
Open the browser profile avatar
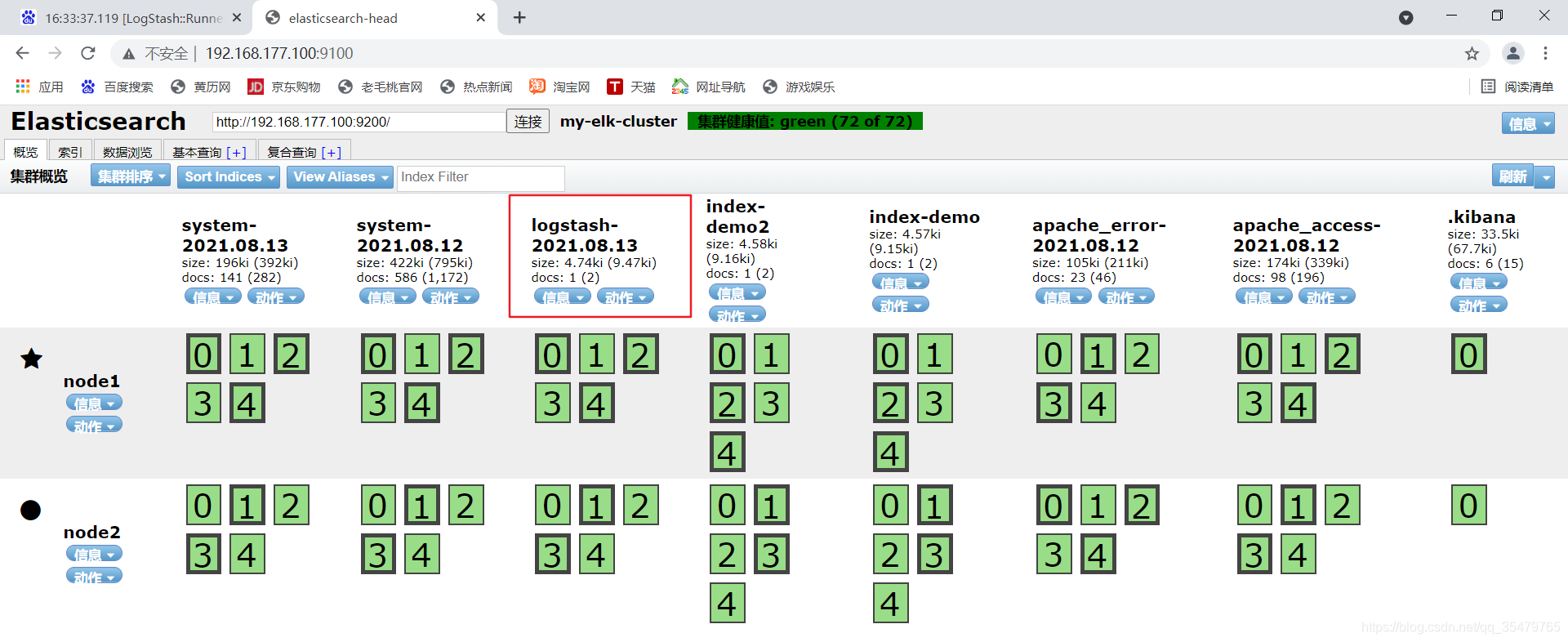click(1512, 53)
